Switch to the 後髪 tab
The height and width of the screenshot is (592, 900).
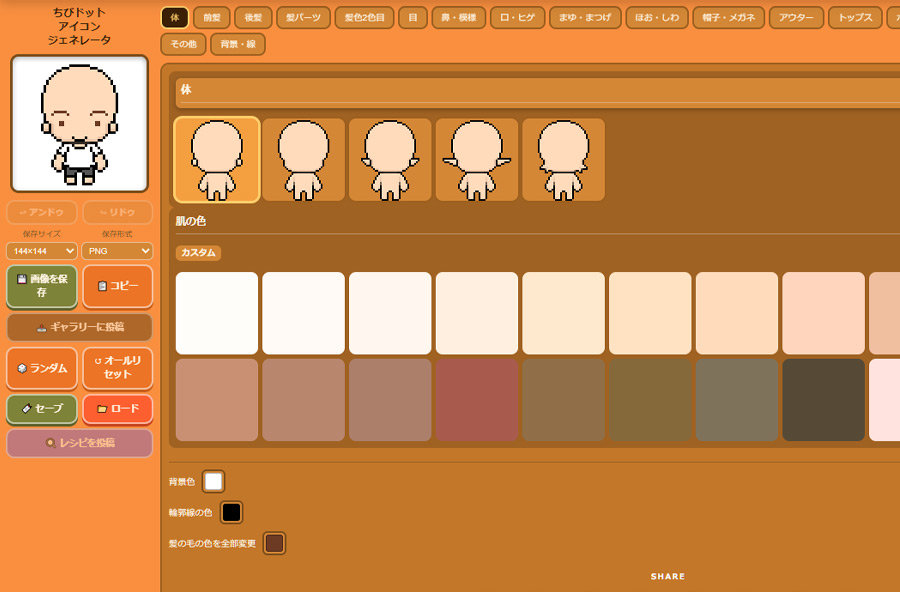tap(253, 18)
